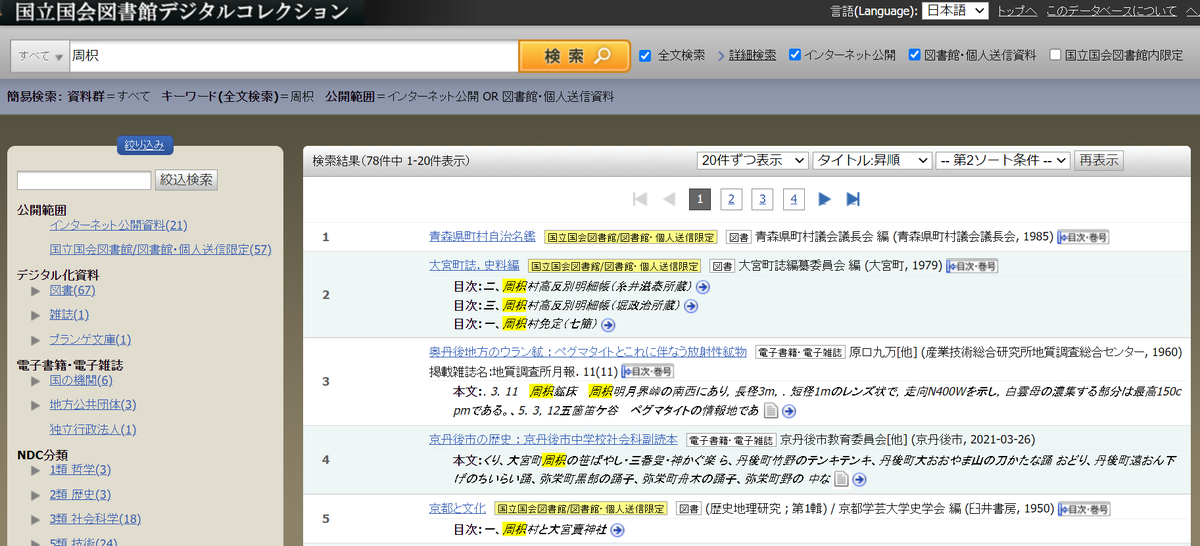Filter by 2類 歴史(3)
This screenshot has height=546, width=1200.
point(80,495)
